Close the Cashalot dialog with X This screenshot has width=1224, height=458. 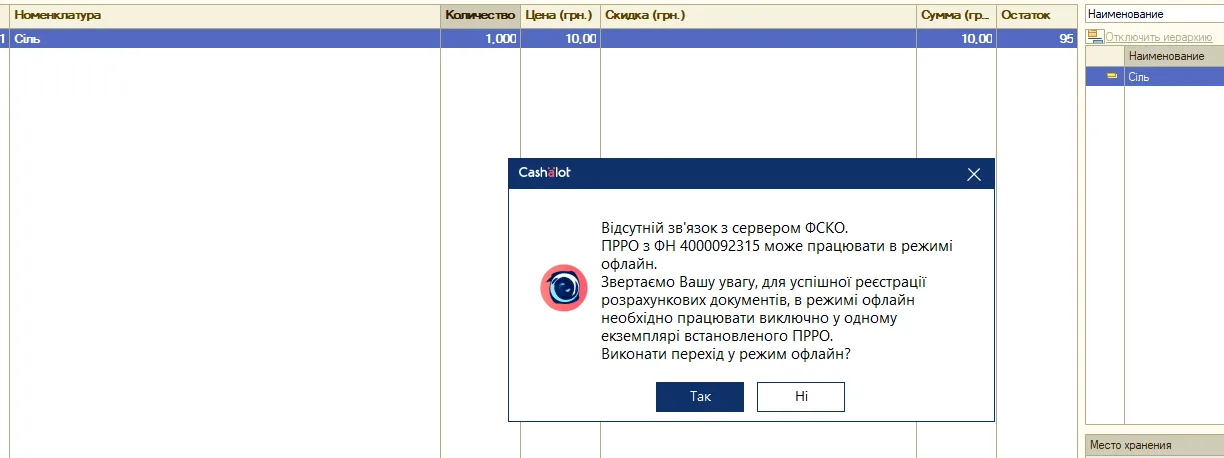coord(974,174)
